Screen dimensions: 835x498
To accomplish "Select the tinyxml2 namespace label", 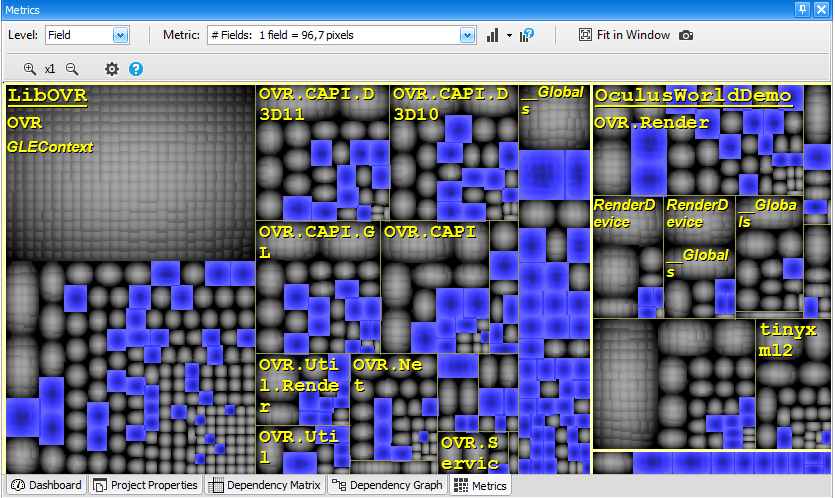I will 787,340.
